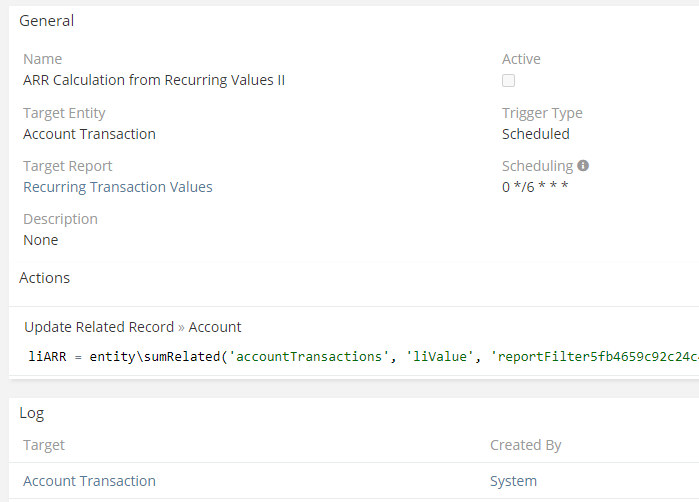Click the liARR formula code line
Viewport: 699px width, 502px height.
360,356
